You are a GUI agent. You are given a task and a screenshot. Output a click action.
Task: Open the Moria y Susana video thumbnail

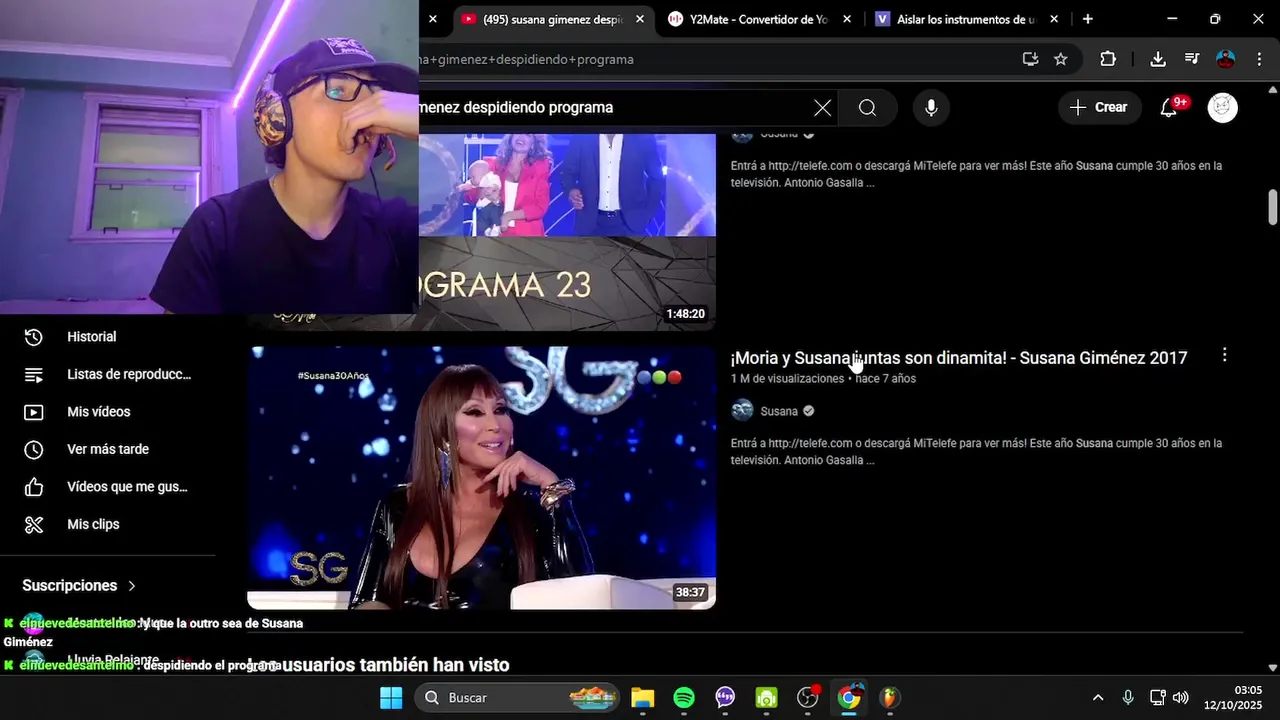coord(482,478)
